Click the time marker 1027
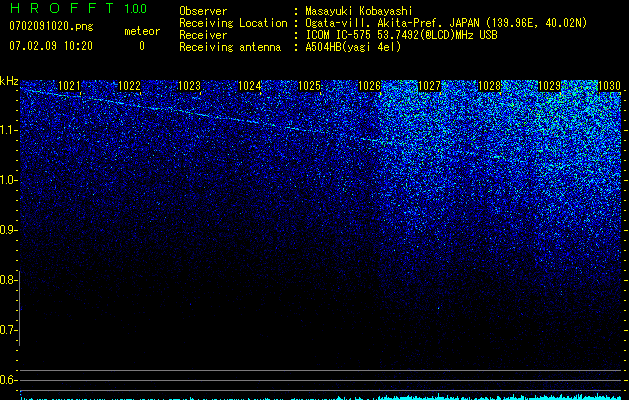 [430, 86]
